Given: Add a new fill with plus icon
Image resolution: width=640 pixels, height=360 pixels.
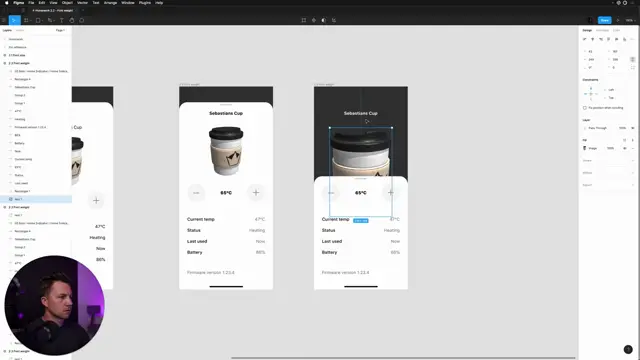Looking at the screenshot, I should coord(633,140).
